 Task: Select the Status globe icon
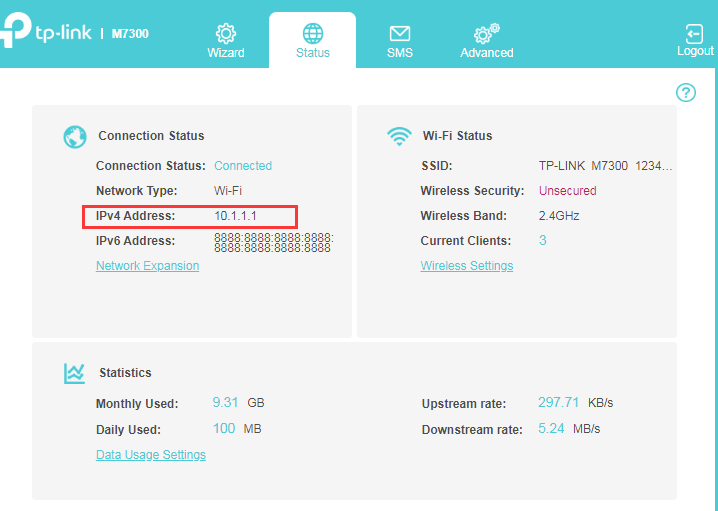[313, 33]
